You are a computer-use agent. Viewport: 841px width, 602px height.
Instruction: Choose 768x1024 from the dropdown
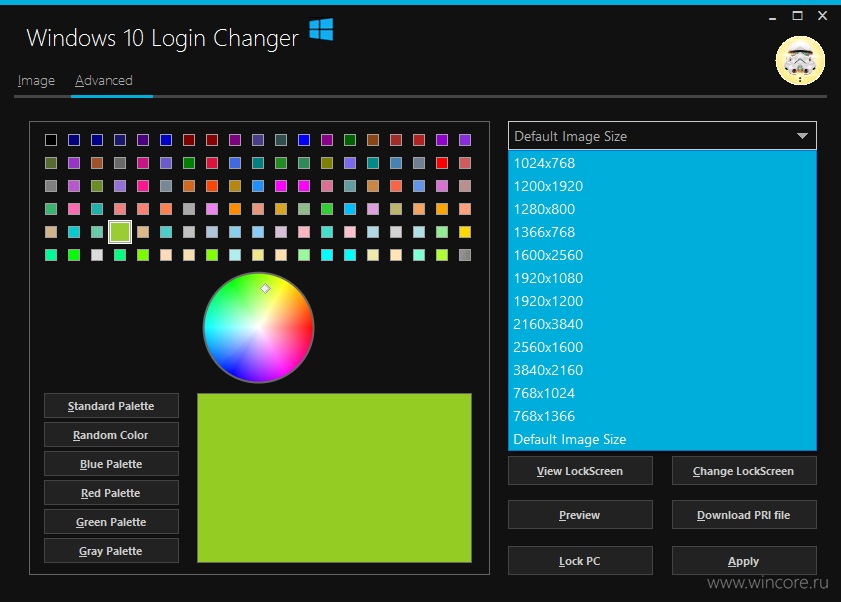coord(662,394)
